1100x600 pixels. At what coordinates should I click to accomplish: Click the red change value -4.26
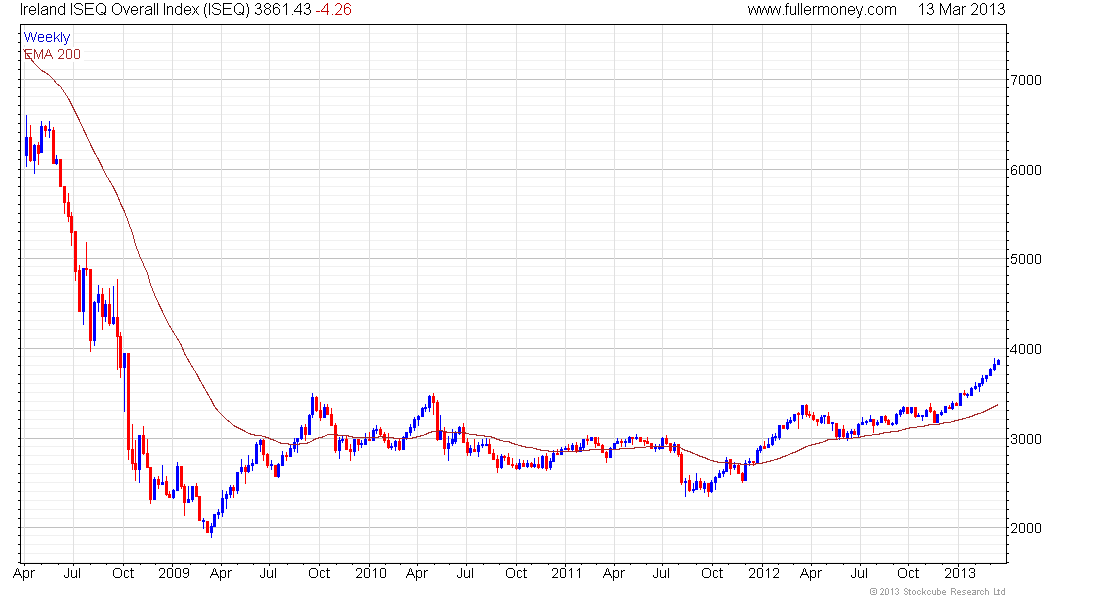[x=333, y=10]
